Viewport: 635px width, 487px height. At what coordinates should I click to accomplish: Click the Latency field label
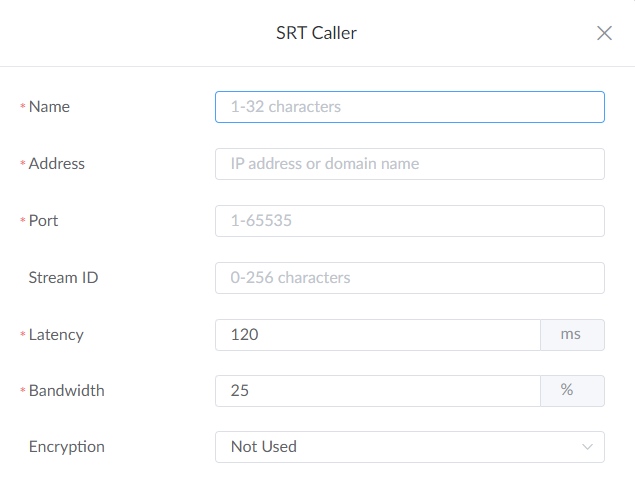pos(56,335)
